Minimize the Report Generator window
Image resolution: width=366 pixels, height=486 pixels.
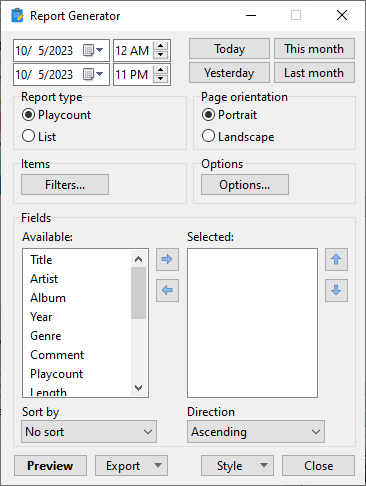[x=251, y=15]
